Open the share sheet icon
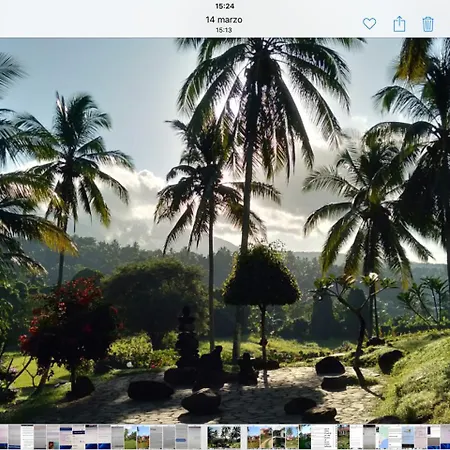 click(x=399, y=24)
